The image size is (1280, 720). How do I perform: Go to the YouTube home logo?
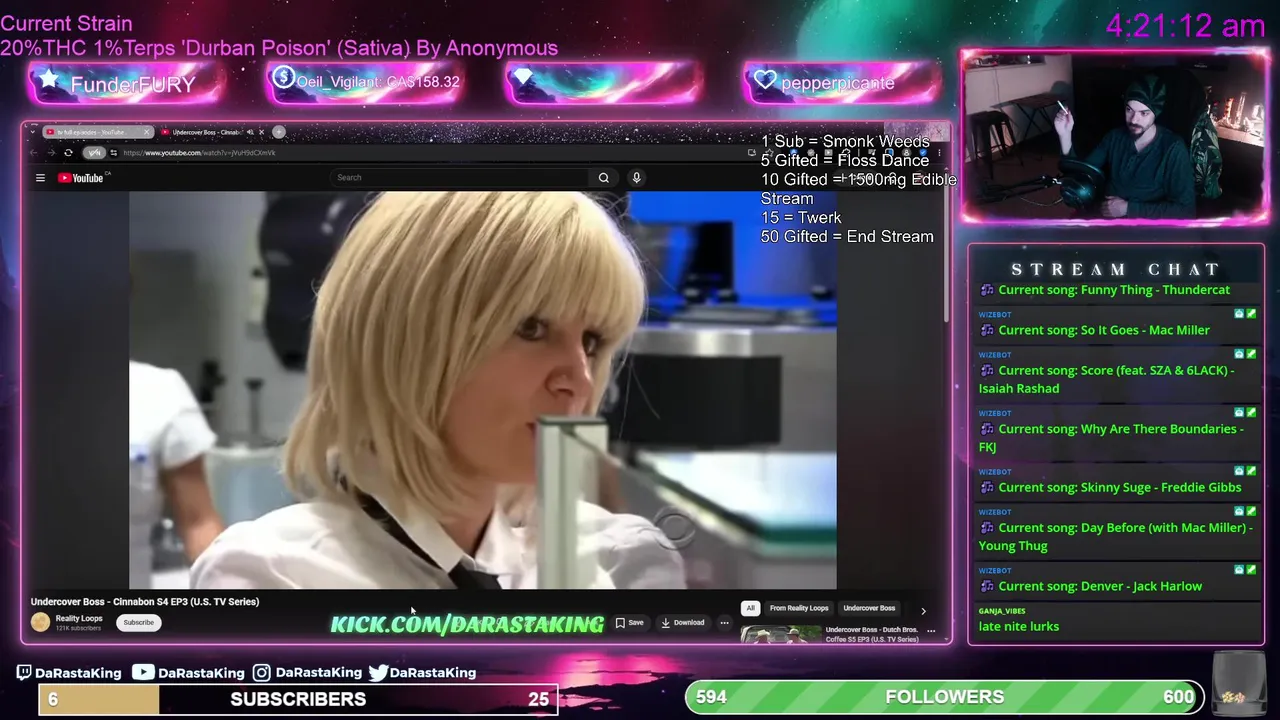(81, 178)
